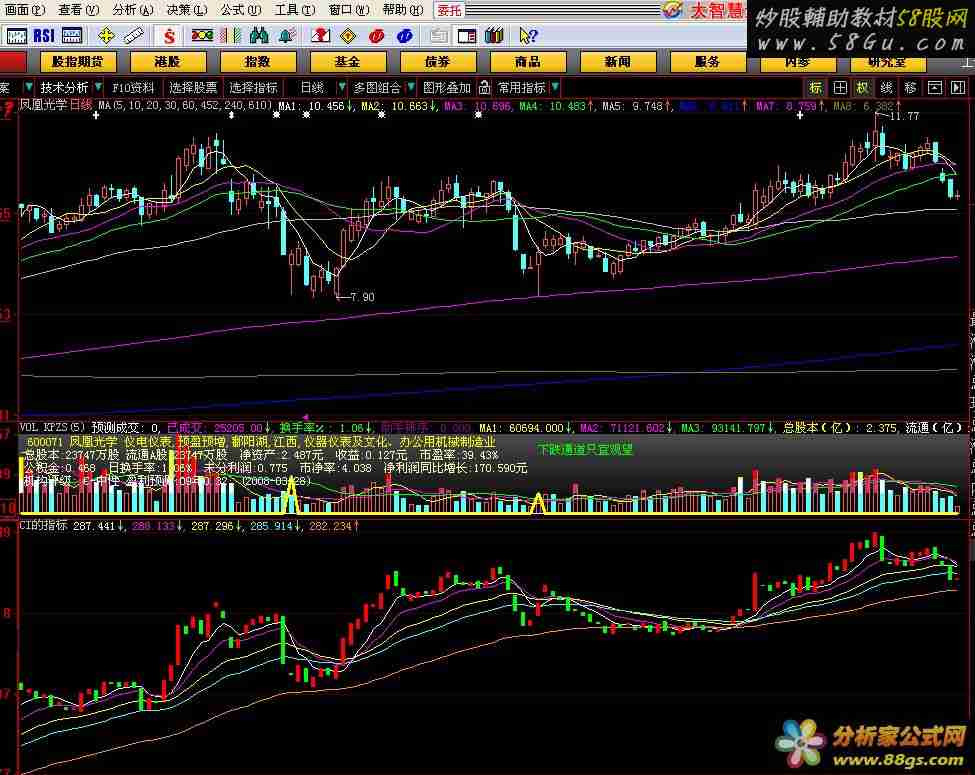Click the traffic light signal icon
This screenshot has height=775, width=975.
pos(202,36)
